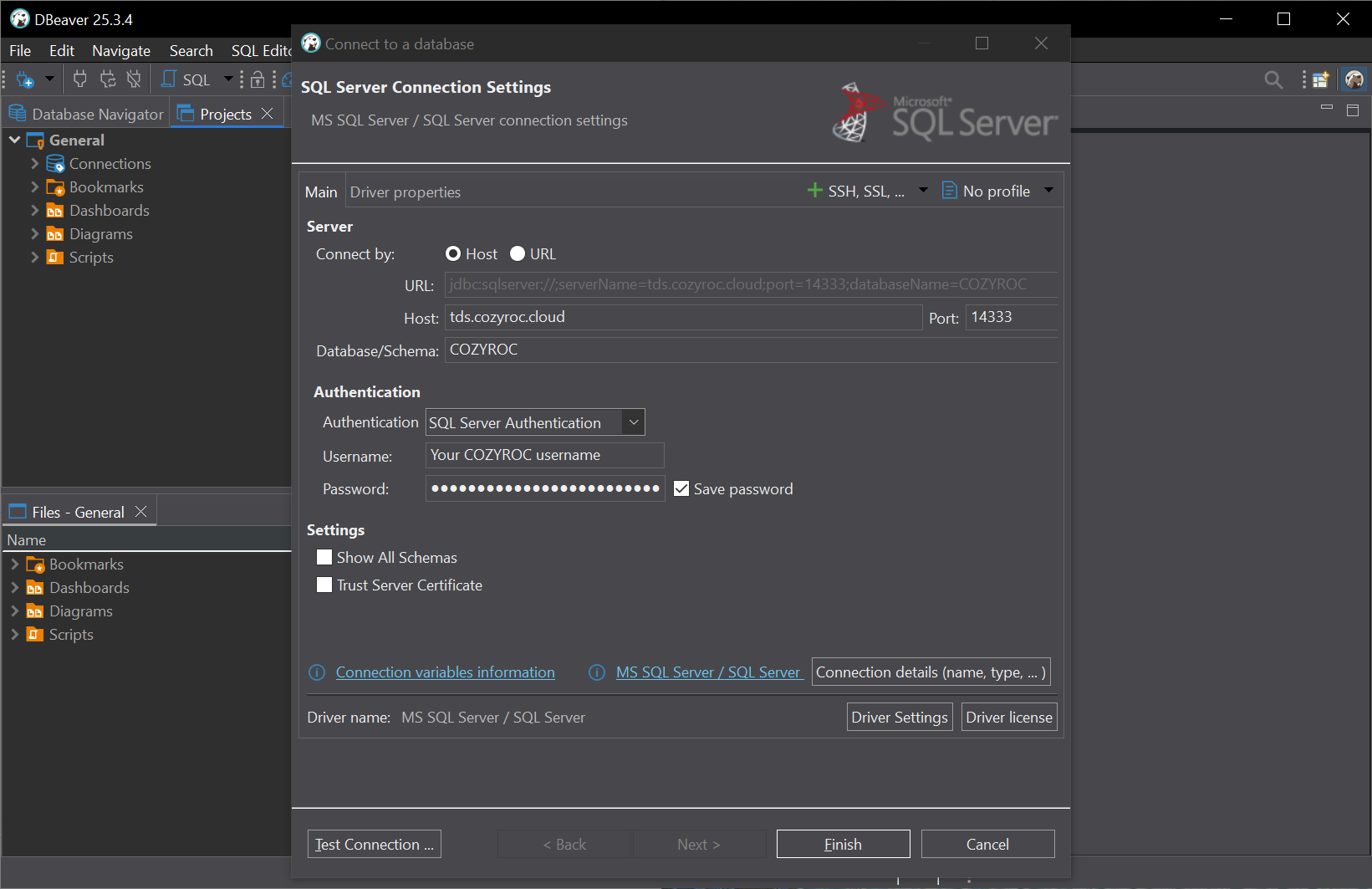This screenshot has height=889, width=1372.
Task: Uncheck the Save password checkbox
Action: [681, 489]
